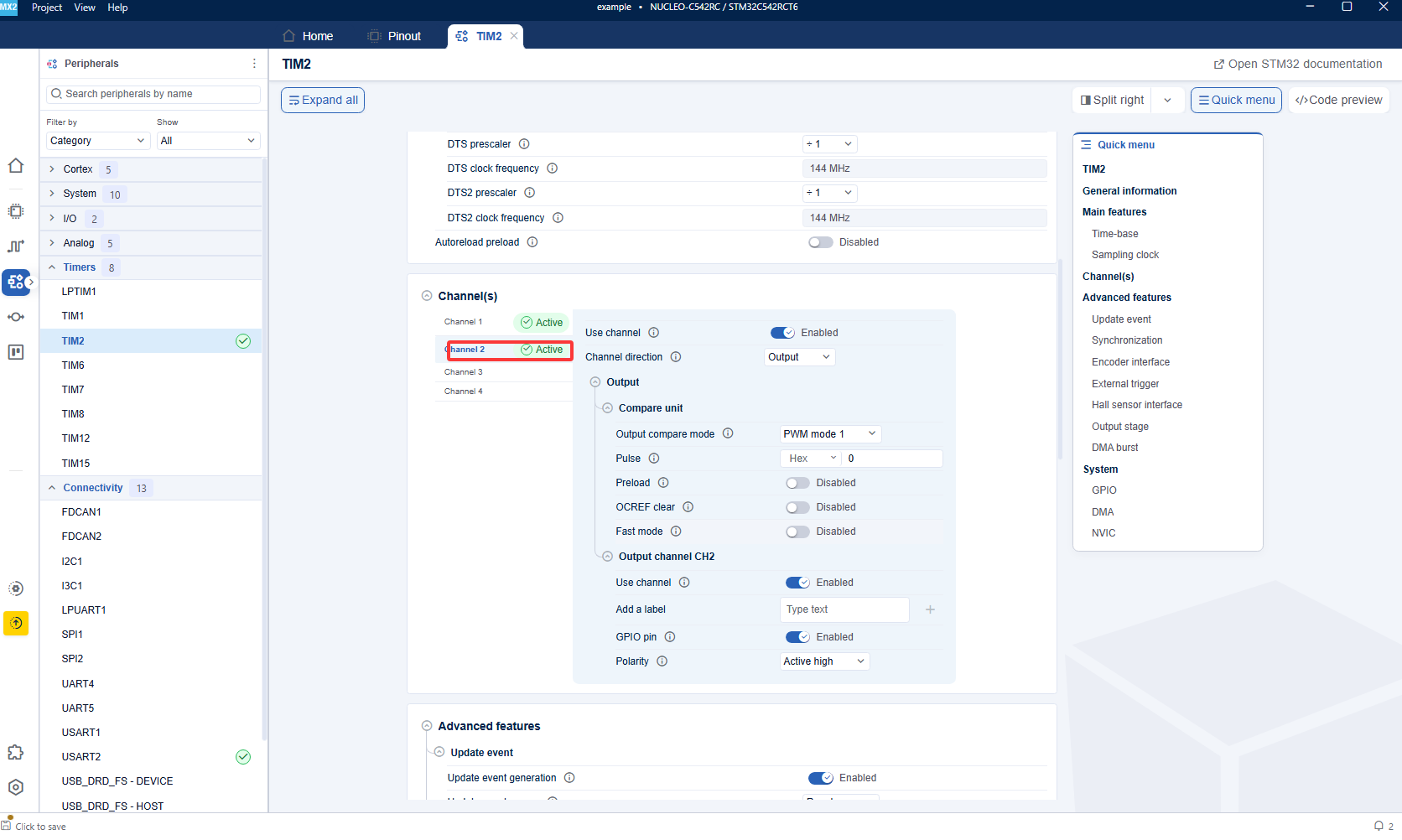Click the plus icon next to Add a label
This screenshot has width=1402, height=840.
930,609
